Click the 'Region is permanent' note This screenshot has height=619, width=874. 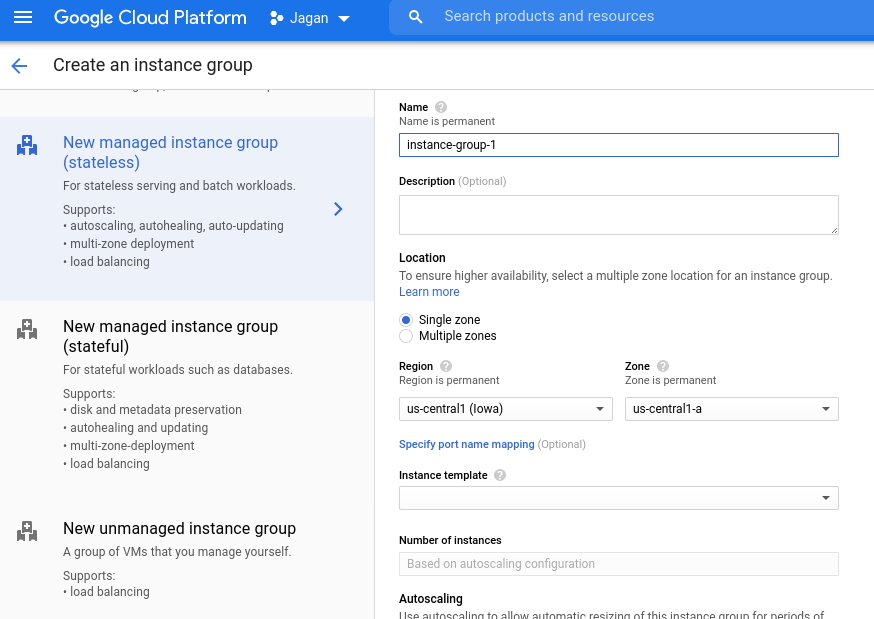pos(449,381)
